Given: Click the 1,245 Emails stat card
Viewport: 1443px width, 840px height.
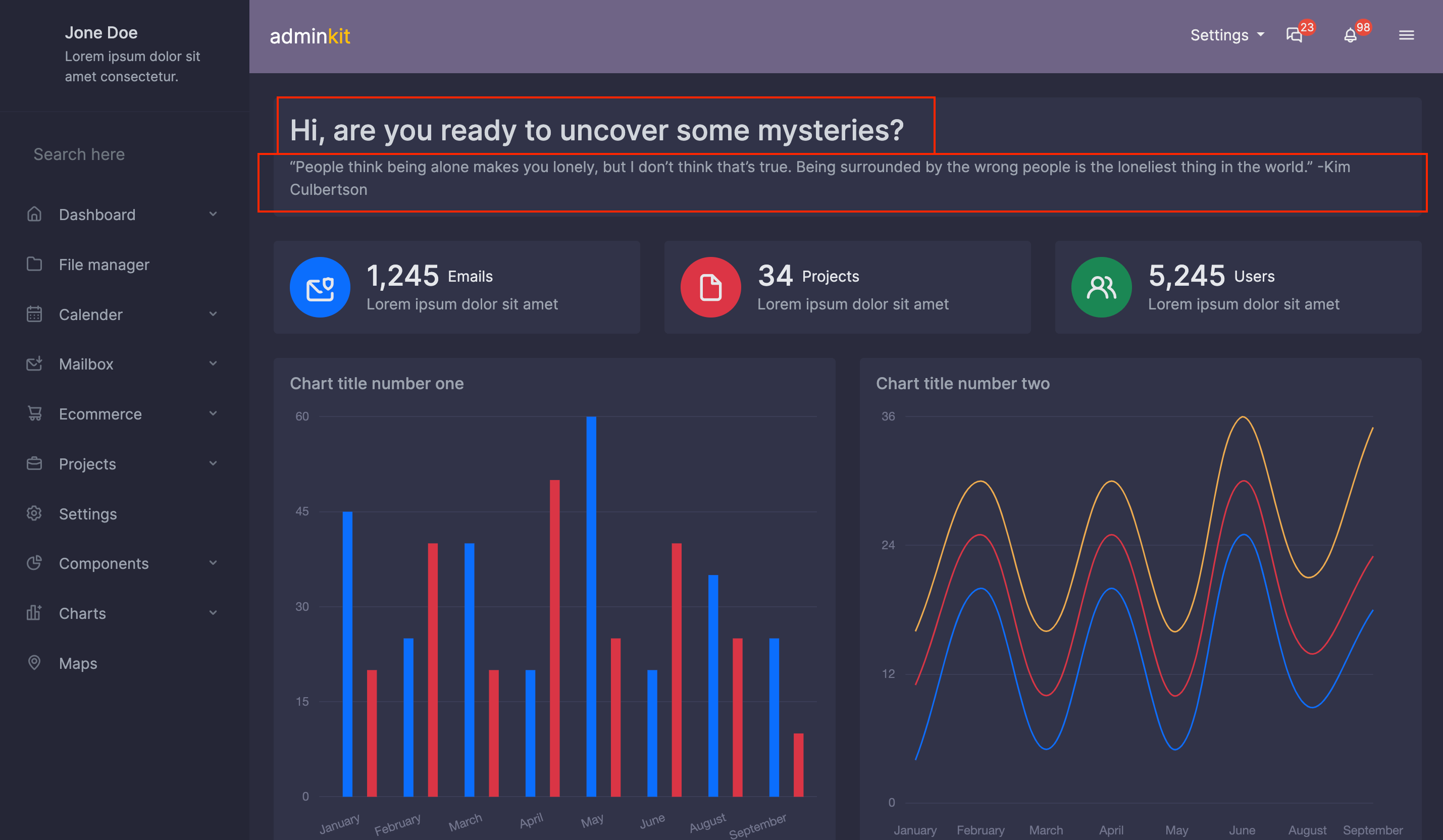Looking at the screenshot, I should (456, 287).
